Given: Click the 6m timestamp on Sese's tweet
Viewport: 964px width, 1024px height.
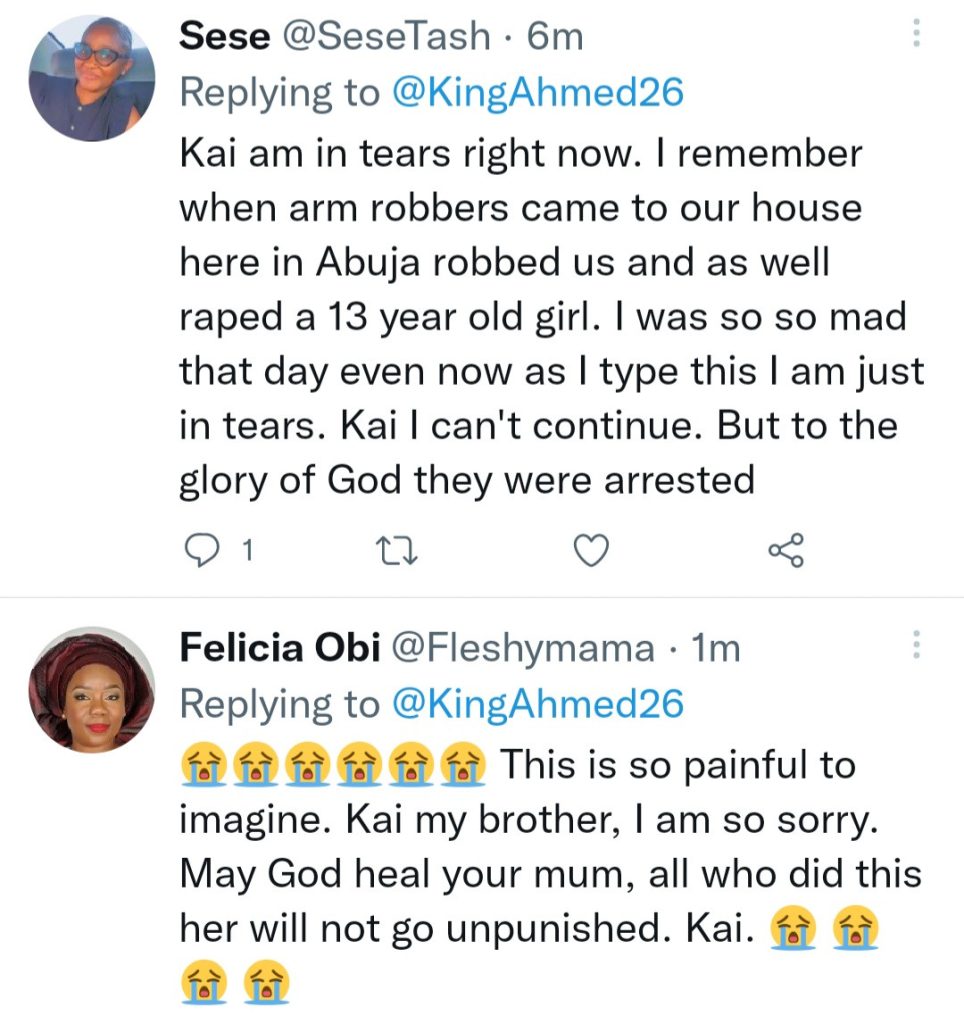Looking at the screenshot, I should point(554,37).
